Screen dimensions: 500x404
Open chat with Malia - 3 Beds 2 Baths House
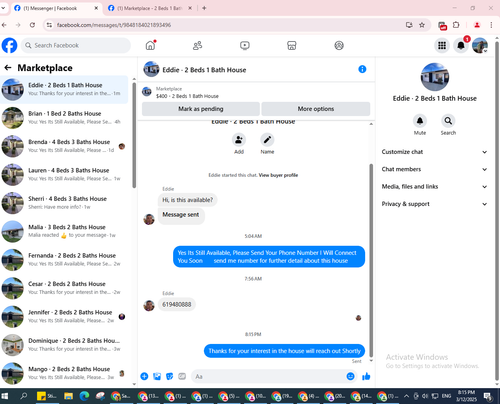click(x=64, y=231)
